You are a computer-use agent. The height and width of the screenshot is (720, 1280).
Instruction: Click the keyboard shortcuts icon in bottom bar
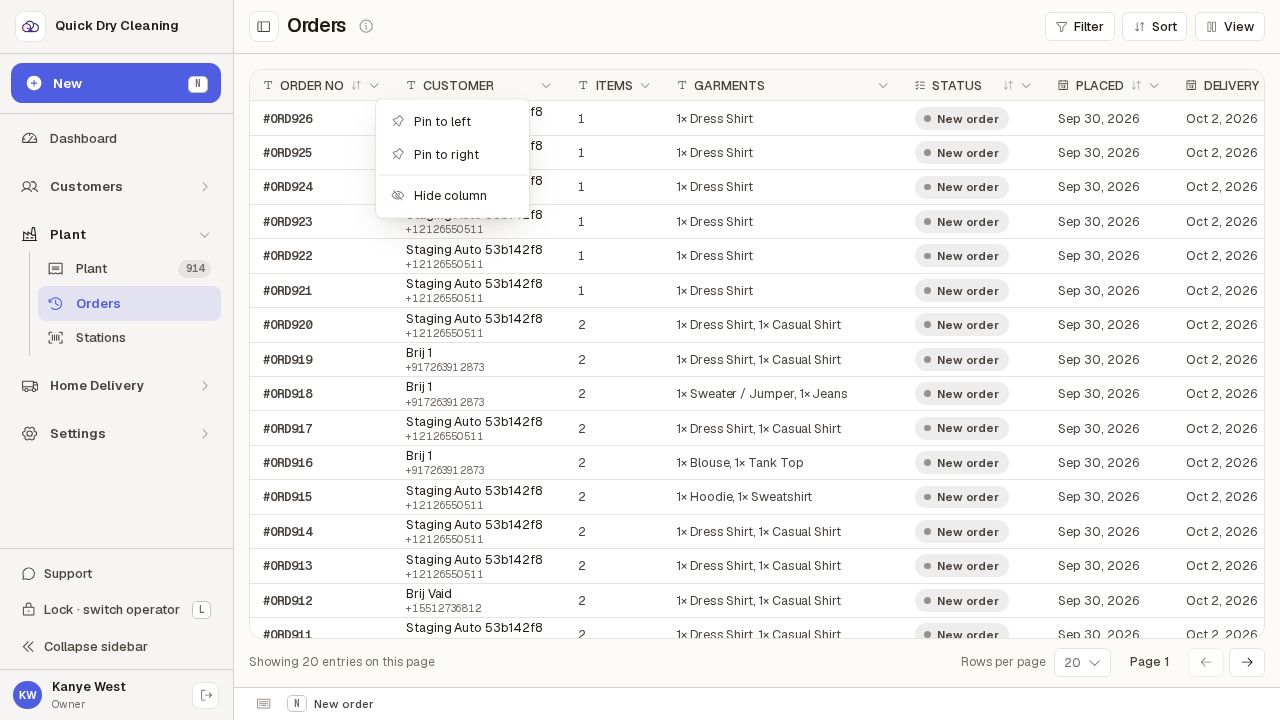(264, 704)
